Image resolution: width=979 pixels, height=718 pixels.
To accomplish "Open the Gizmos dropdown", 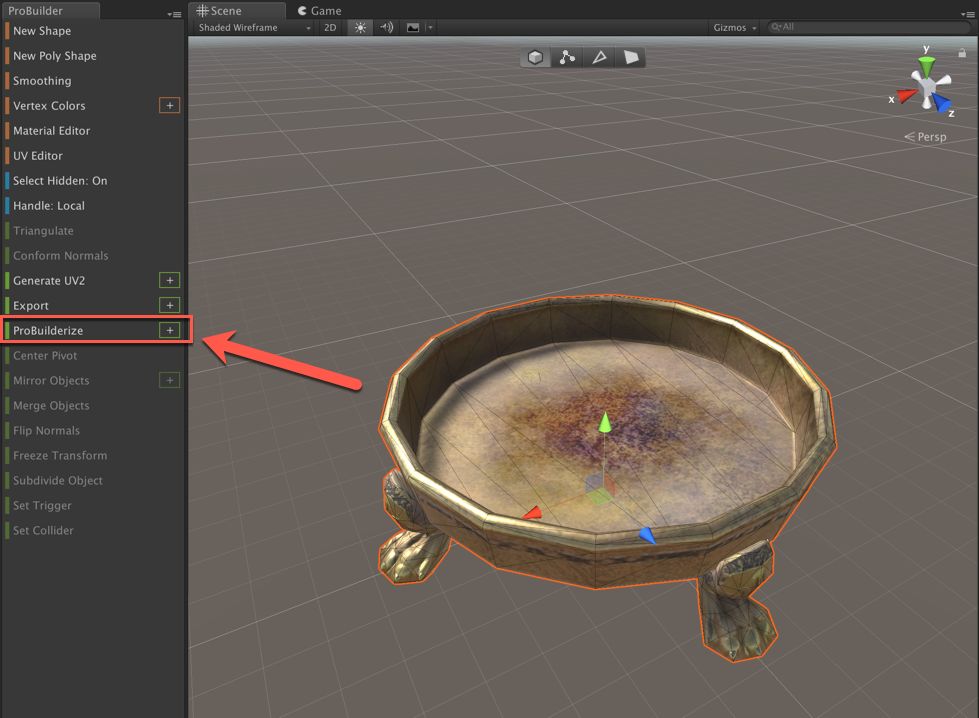I will [733, 27].
